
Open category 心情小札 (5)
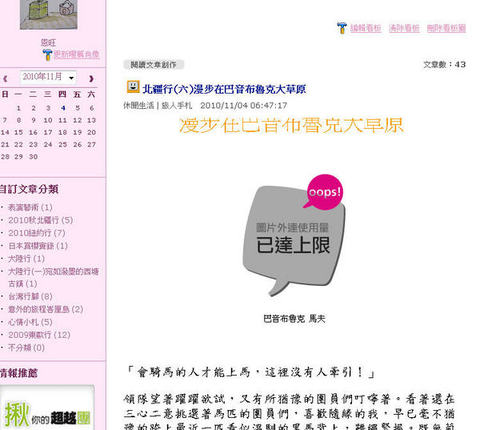coord(30,322)
